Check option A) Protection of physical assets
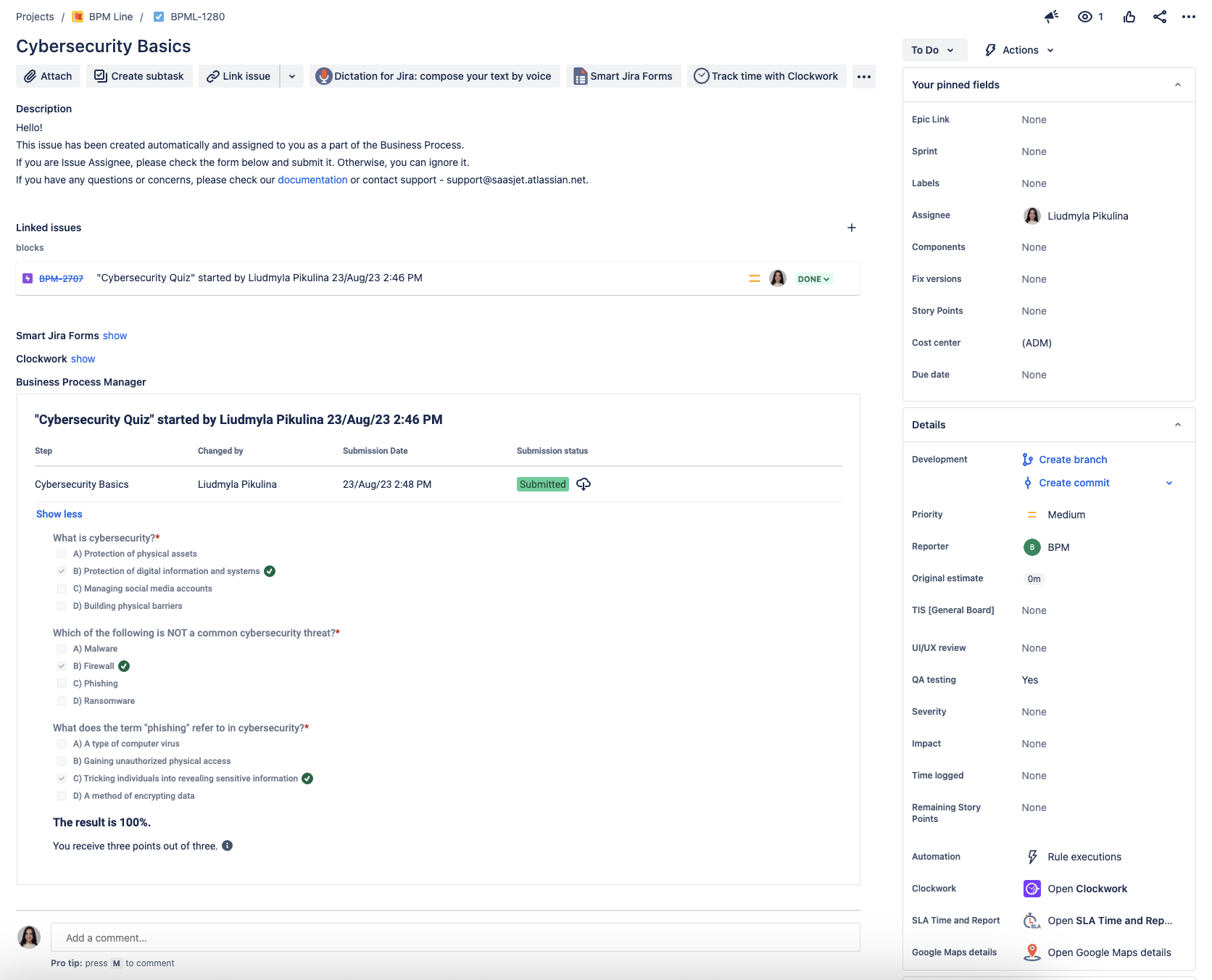This screenshot has width=1212, height=980. (x=62, y=554)
